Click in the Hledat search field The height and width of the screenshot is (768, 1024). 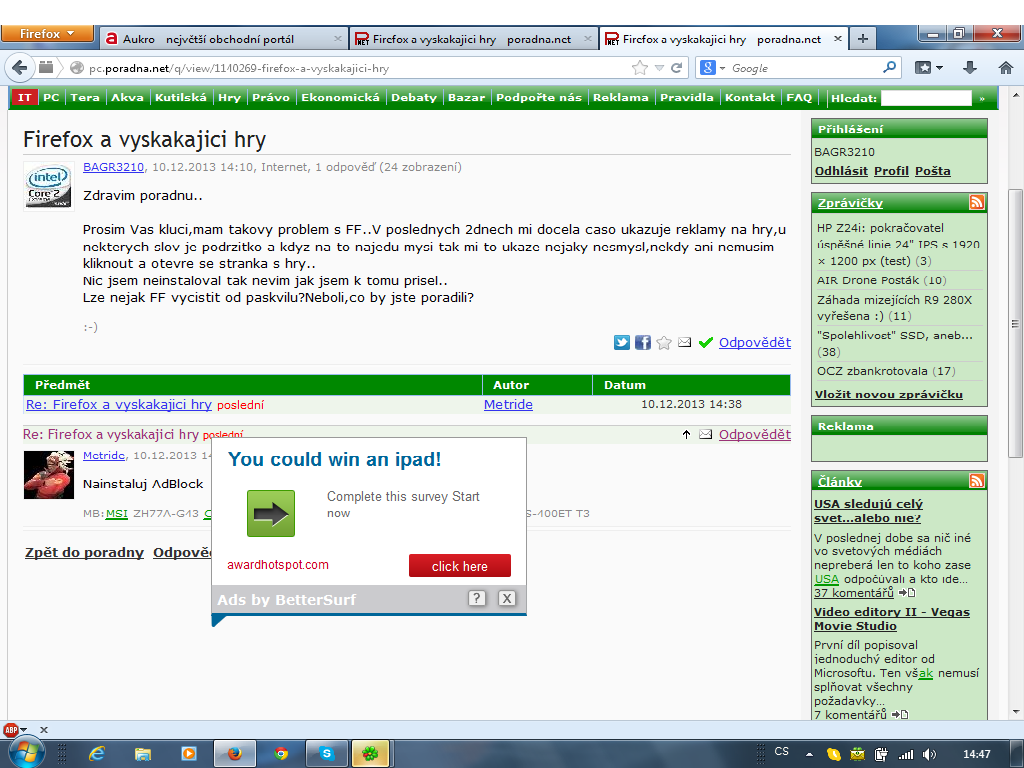(x=926, y=98)
